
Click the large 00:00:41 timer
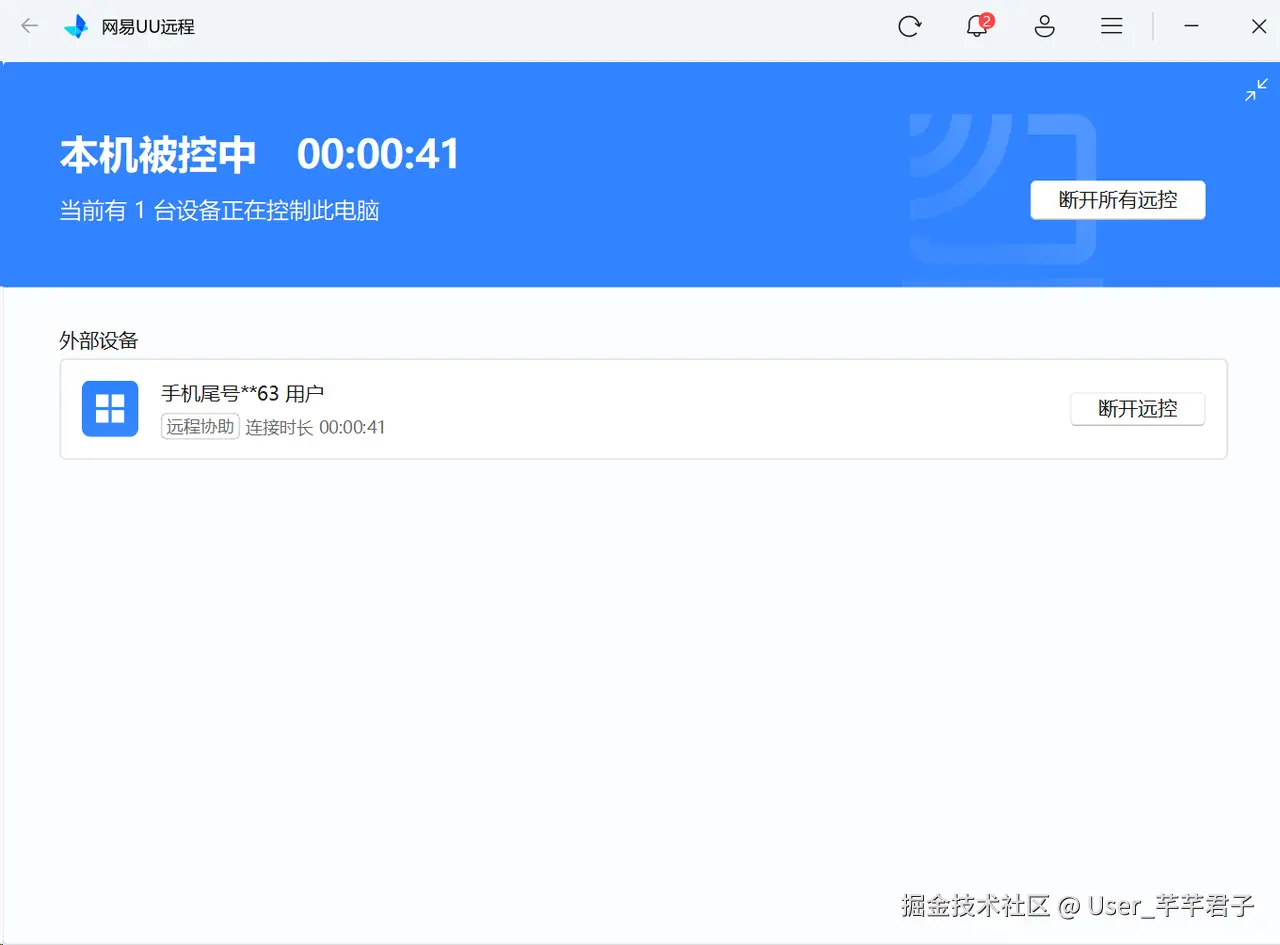point(379,155)
